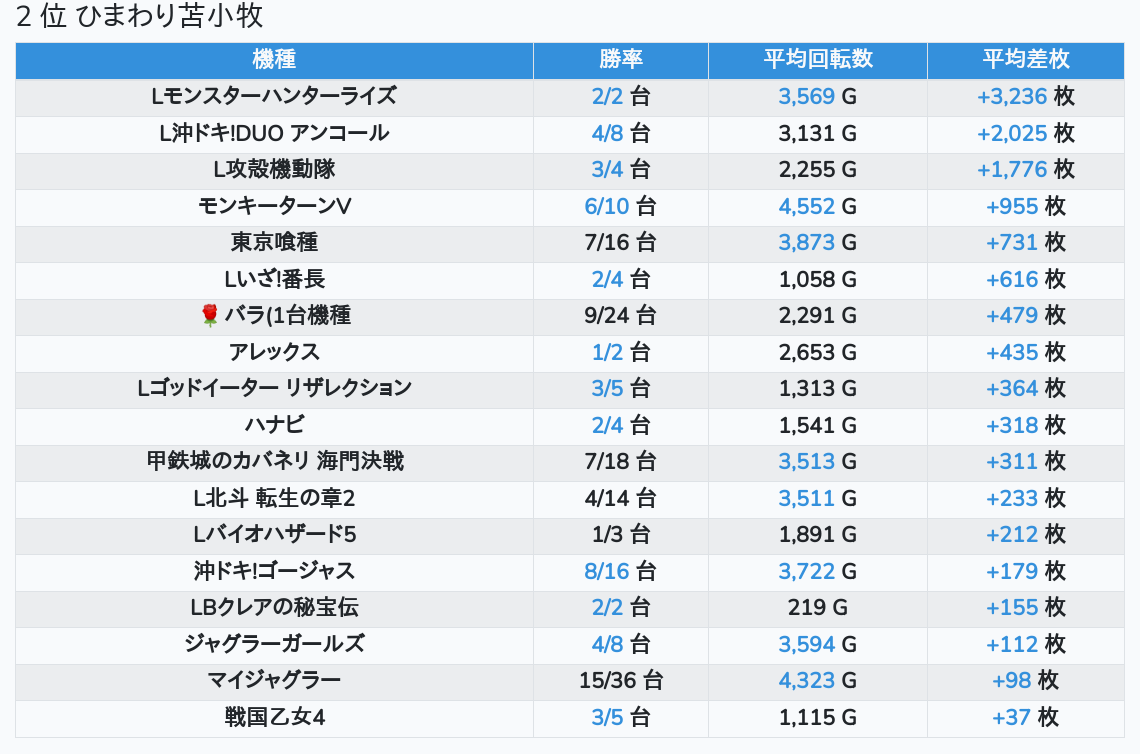Screen dimensions: 1140x754
Task: Click 3,873 average spins for 東京喰種
Action: tap(807, 243)
